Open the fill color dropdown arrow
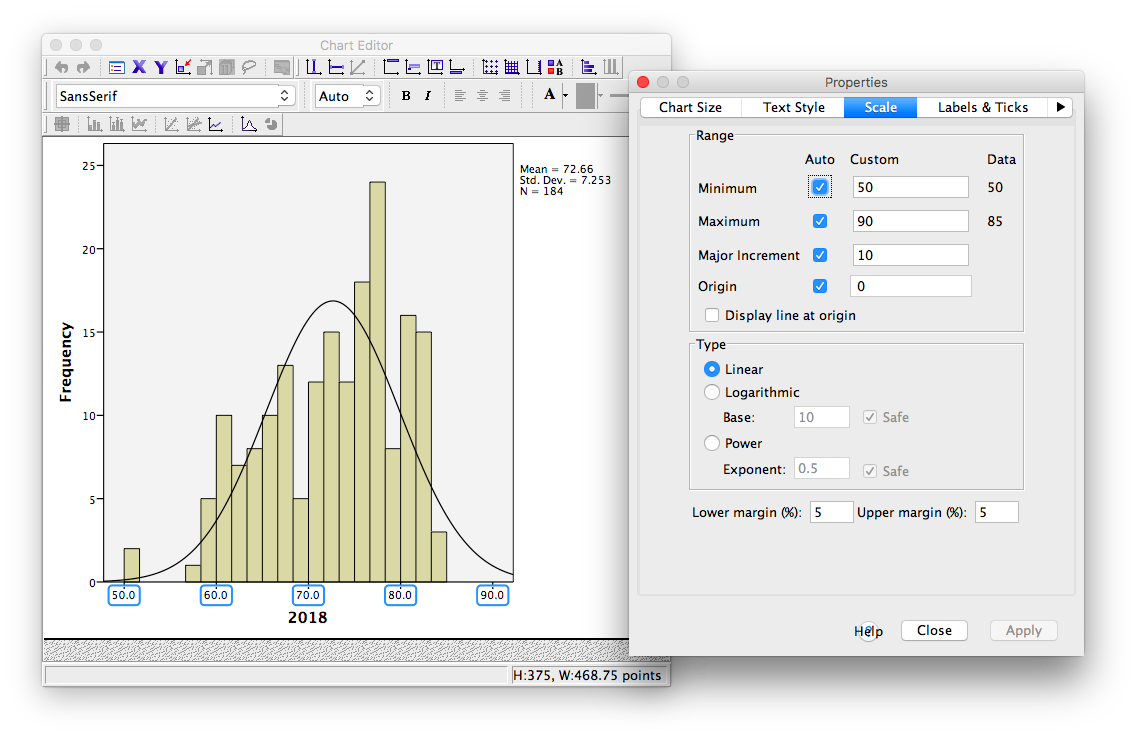1140x737 pixels. [601, 95]
